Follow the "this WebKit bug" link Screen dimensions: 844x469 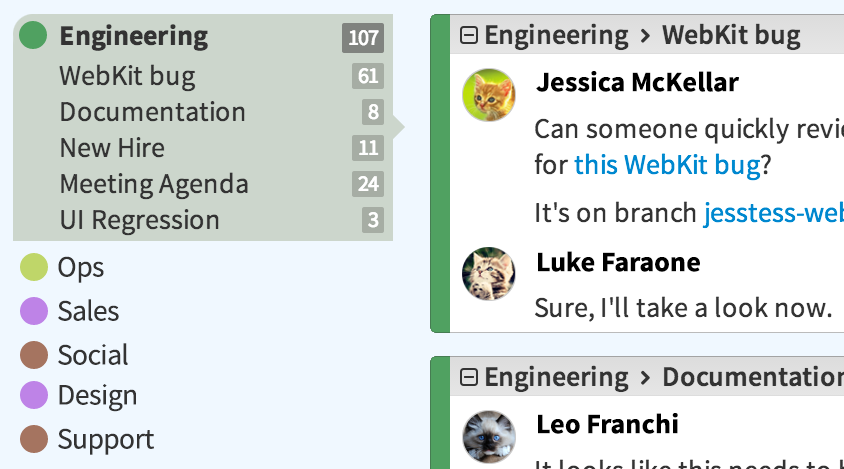(667, 164)
